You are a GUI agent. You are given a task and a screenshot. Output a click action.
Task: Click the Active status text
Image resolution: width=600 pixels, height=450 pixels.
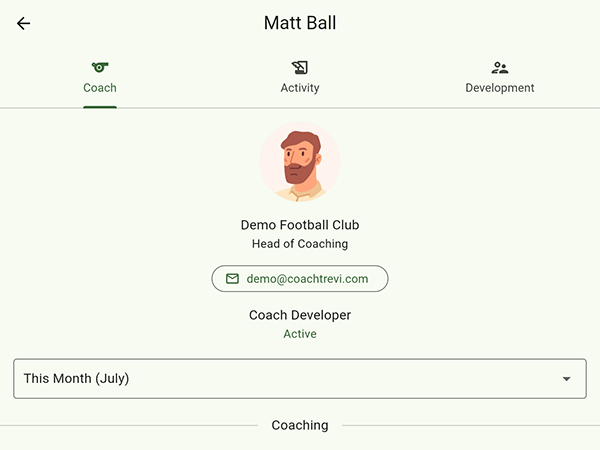click(x=300, y=334)
